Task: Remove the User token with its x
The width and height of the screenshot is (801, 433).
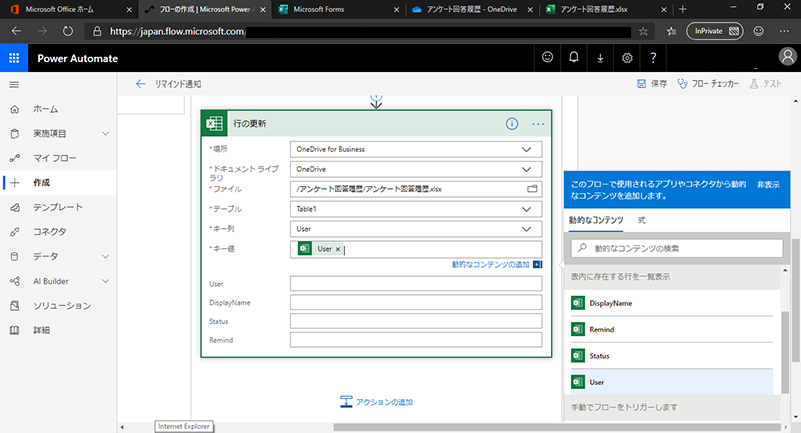Action: click(338, 249)
